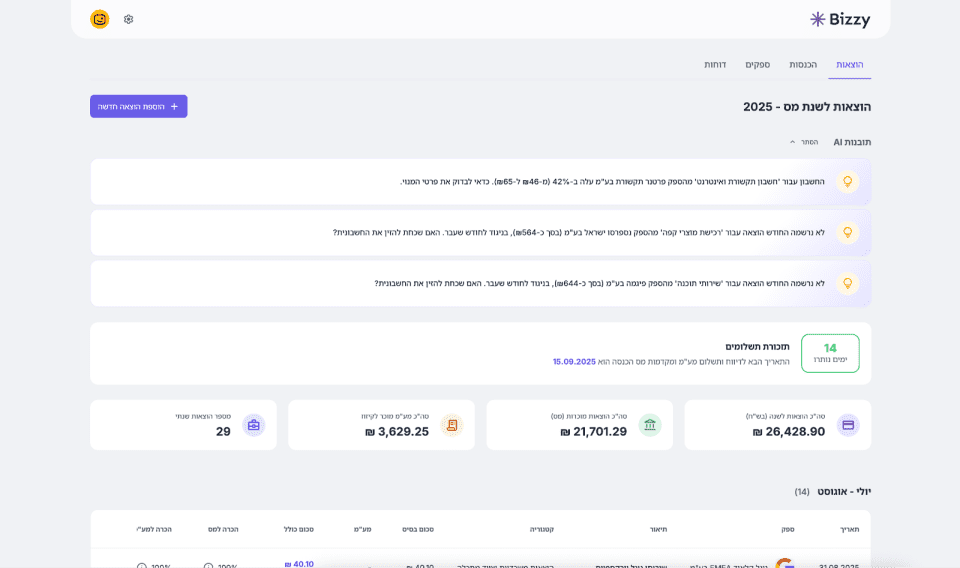
Task: Click the yearly expense count 29
Action: click(223, 432)
